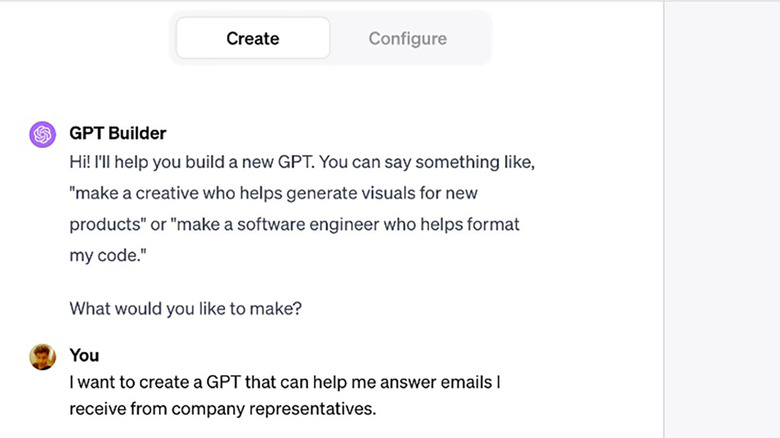Click the purple GPT Builder logo icon
The image size is (780, 438).
click(42, 134)
